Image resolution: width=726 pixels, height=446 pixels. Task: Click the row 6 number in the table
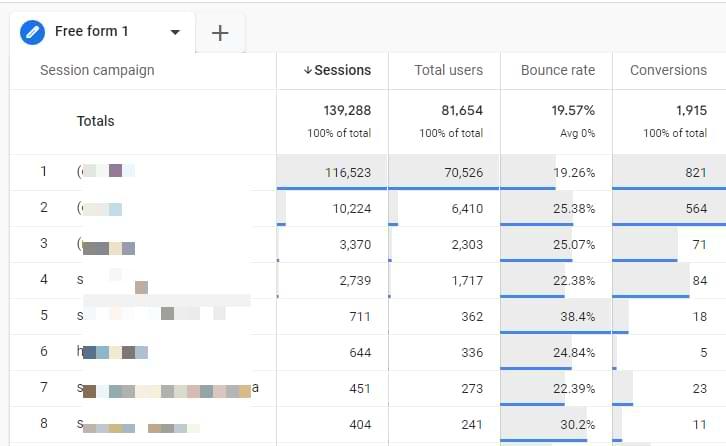pos(43,352)
